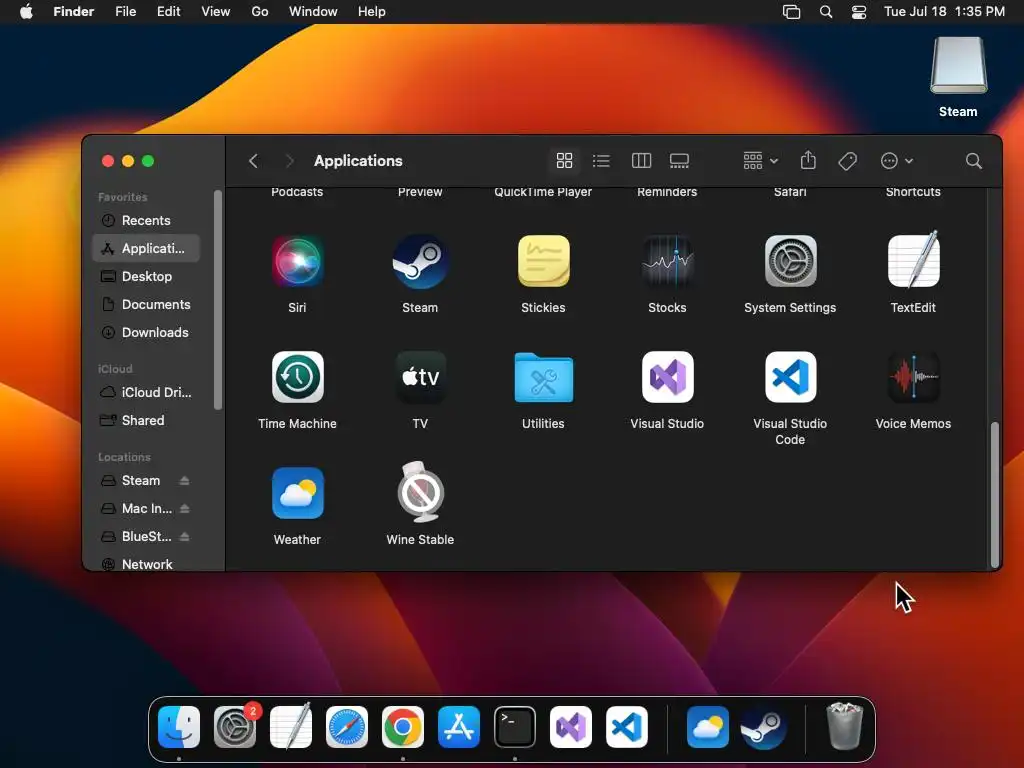Switch to column view
Screen dimensions: 1024x768
pos(641,161)
